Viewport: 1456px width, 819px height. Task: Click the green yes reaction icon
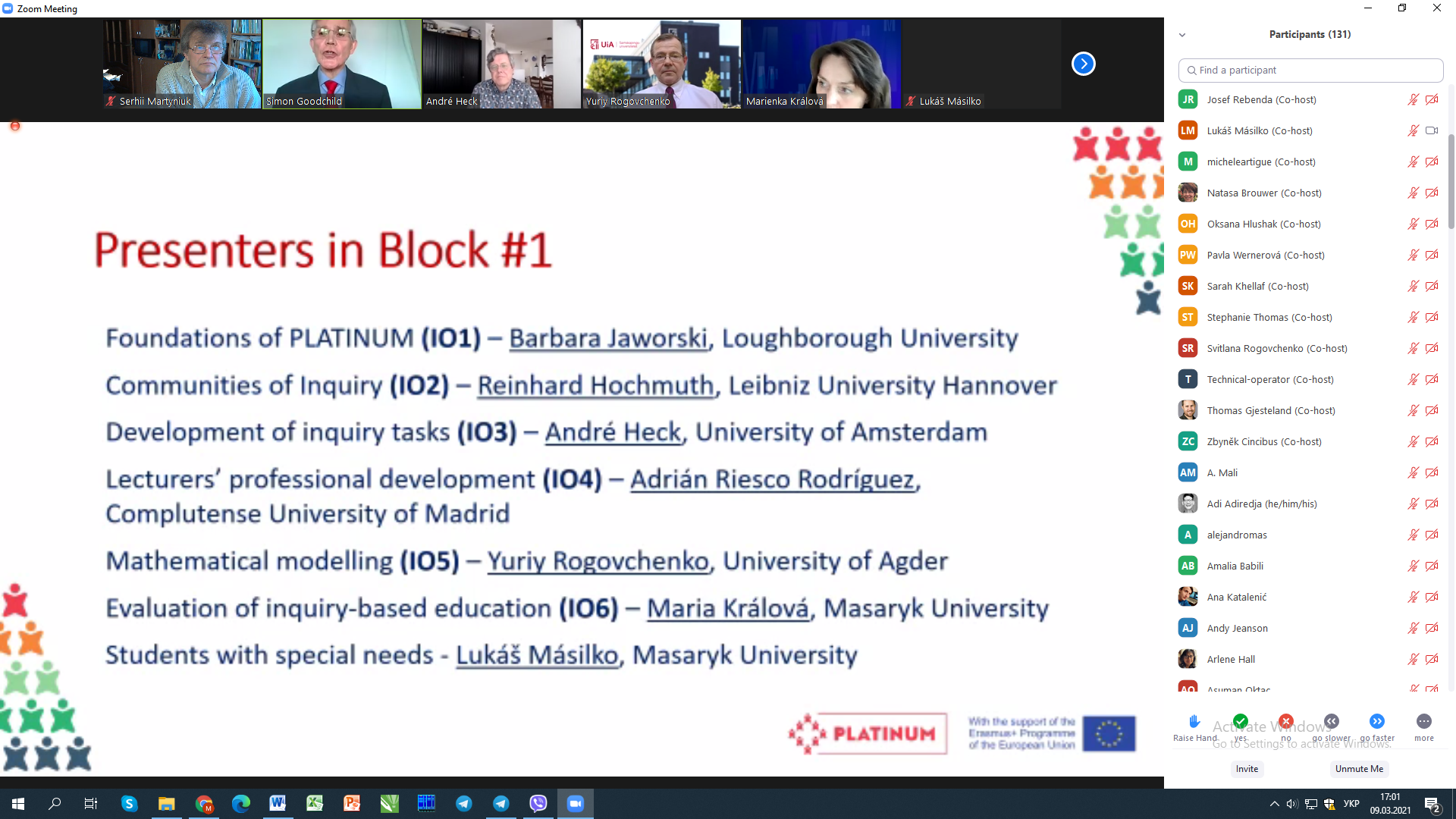(1240, 721)
